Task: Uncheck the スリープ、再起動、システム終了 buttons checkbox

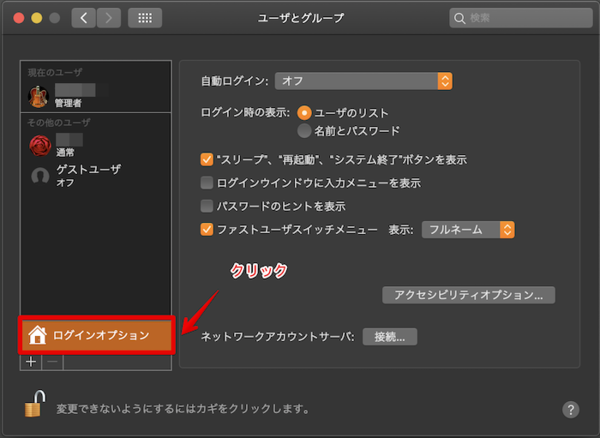Action: click(x=207, y=159)
